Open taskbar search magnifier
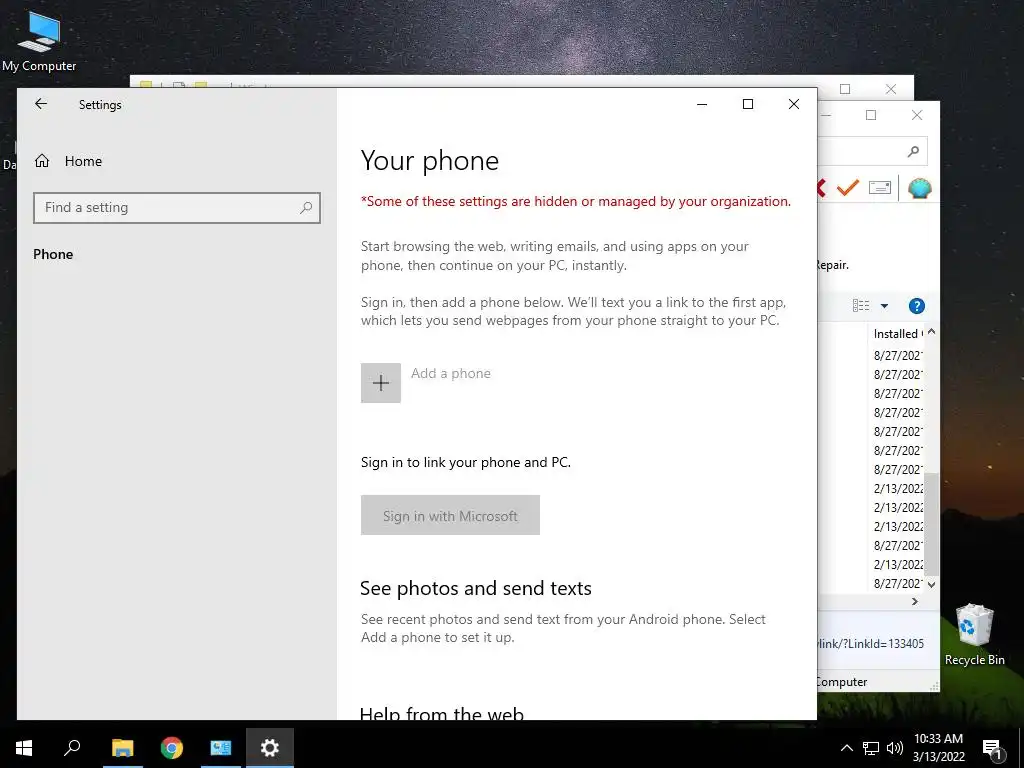Screen dimensions: 1024x768 click(x=72, y=748)
